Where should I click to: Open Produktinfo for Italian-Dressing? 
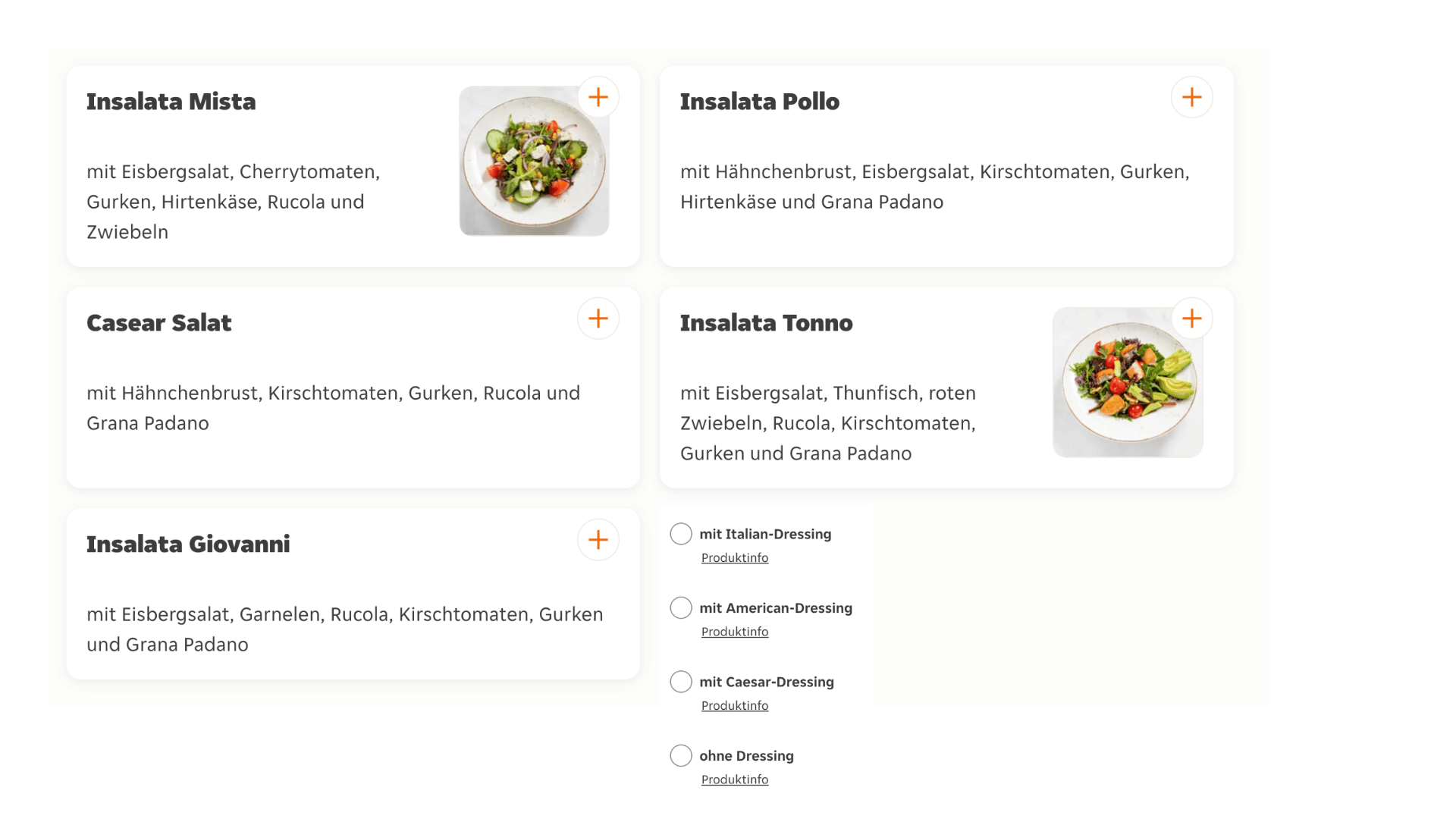(735, 558)
